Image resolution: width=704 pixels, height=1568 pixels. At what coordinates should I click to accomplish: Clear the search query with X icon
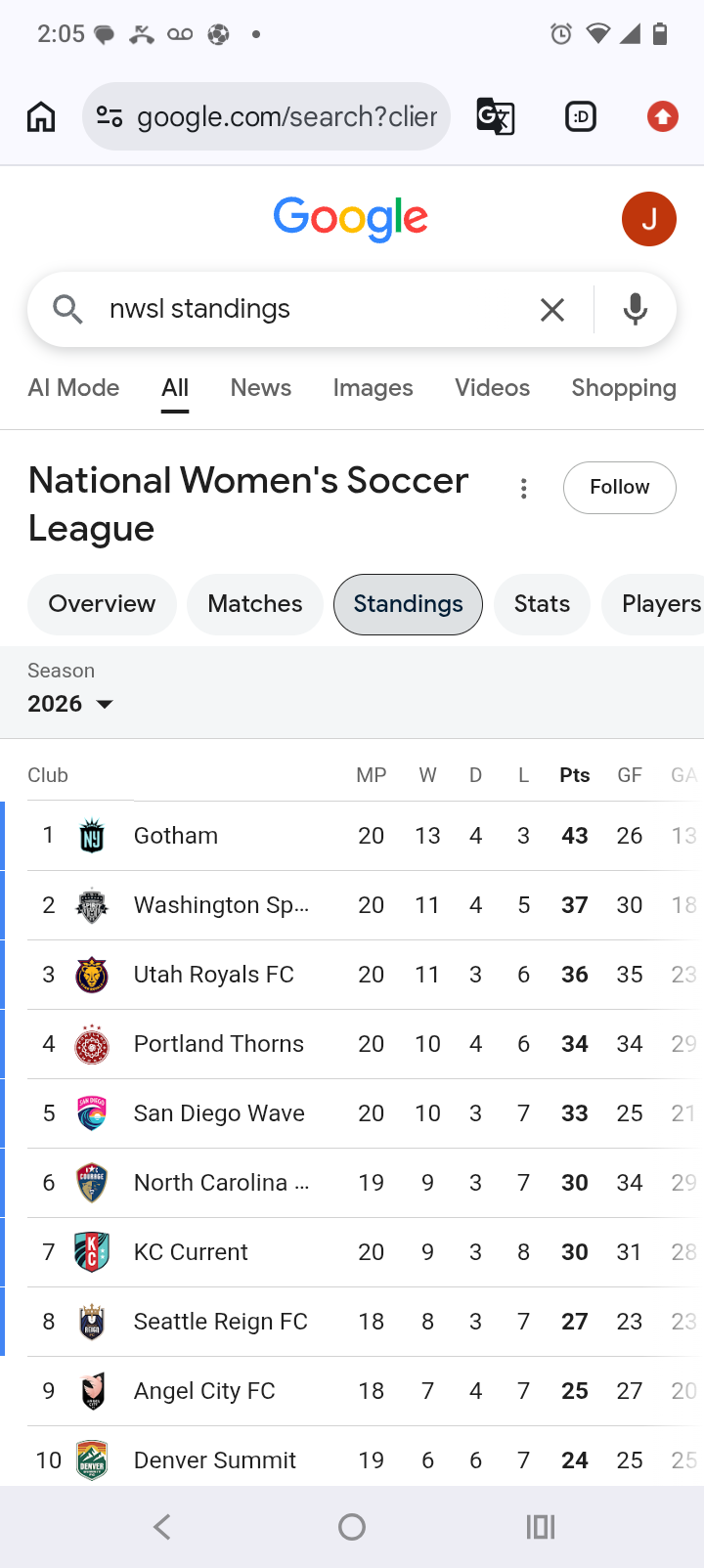[552, 310]
